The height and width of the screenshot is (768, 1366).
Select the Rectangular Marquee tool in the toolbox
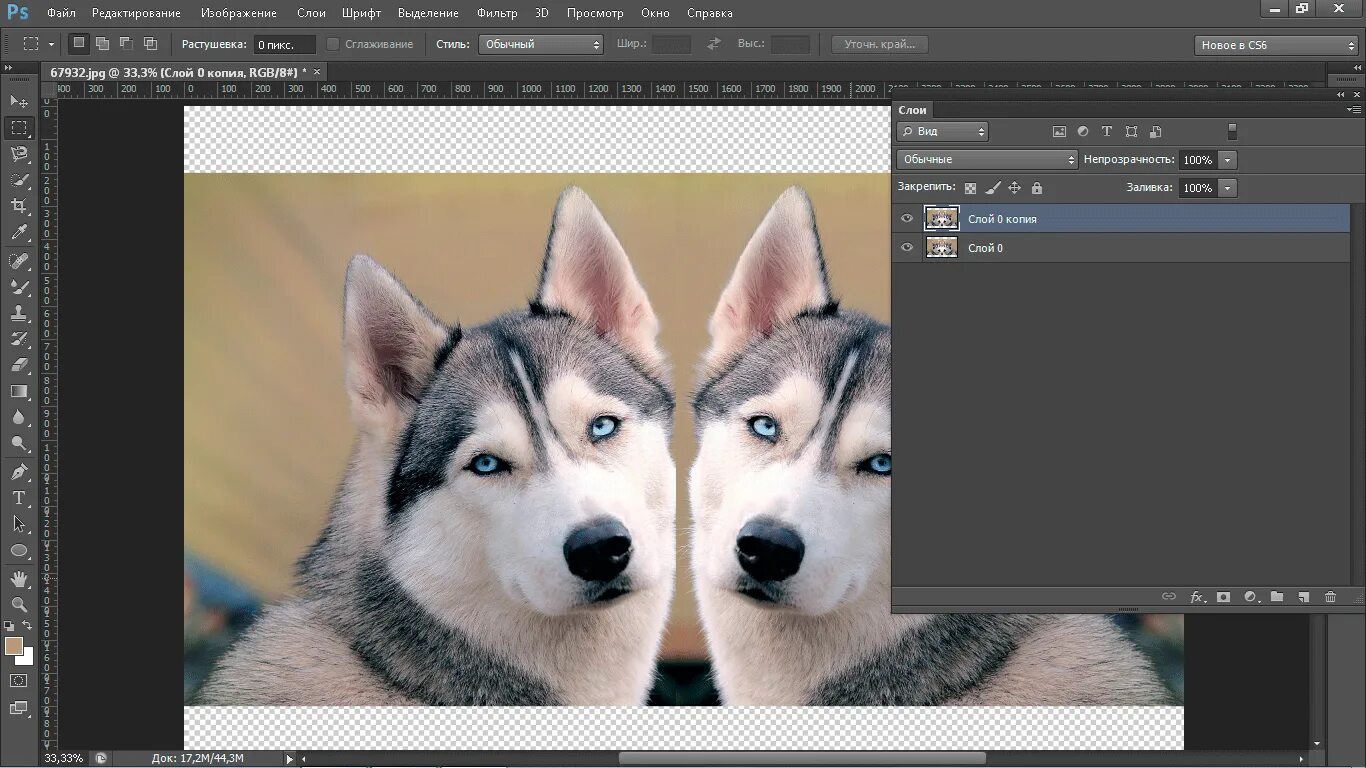[19, 128]
